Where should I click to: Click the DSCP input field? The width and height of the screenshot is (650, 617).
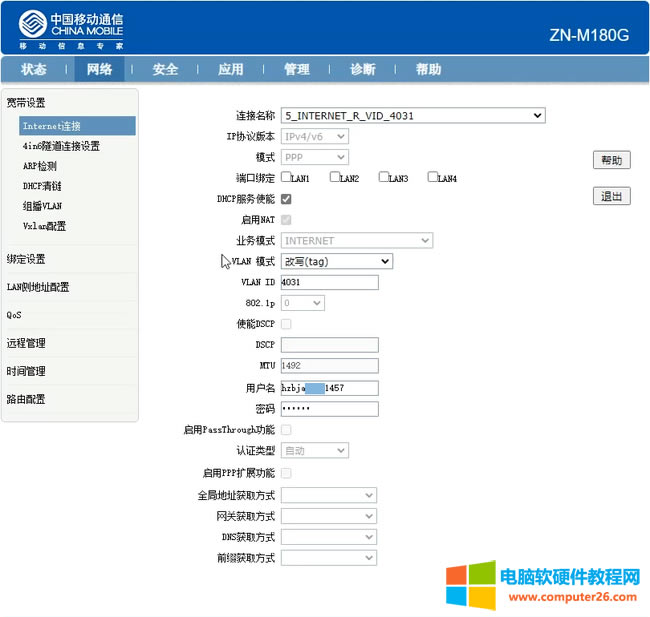coord(330,345)
